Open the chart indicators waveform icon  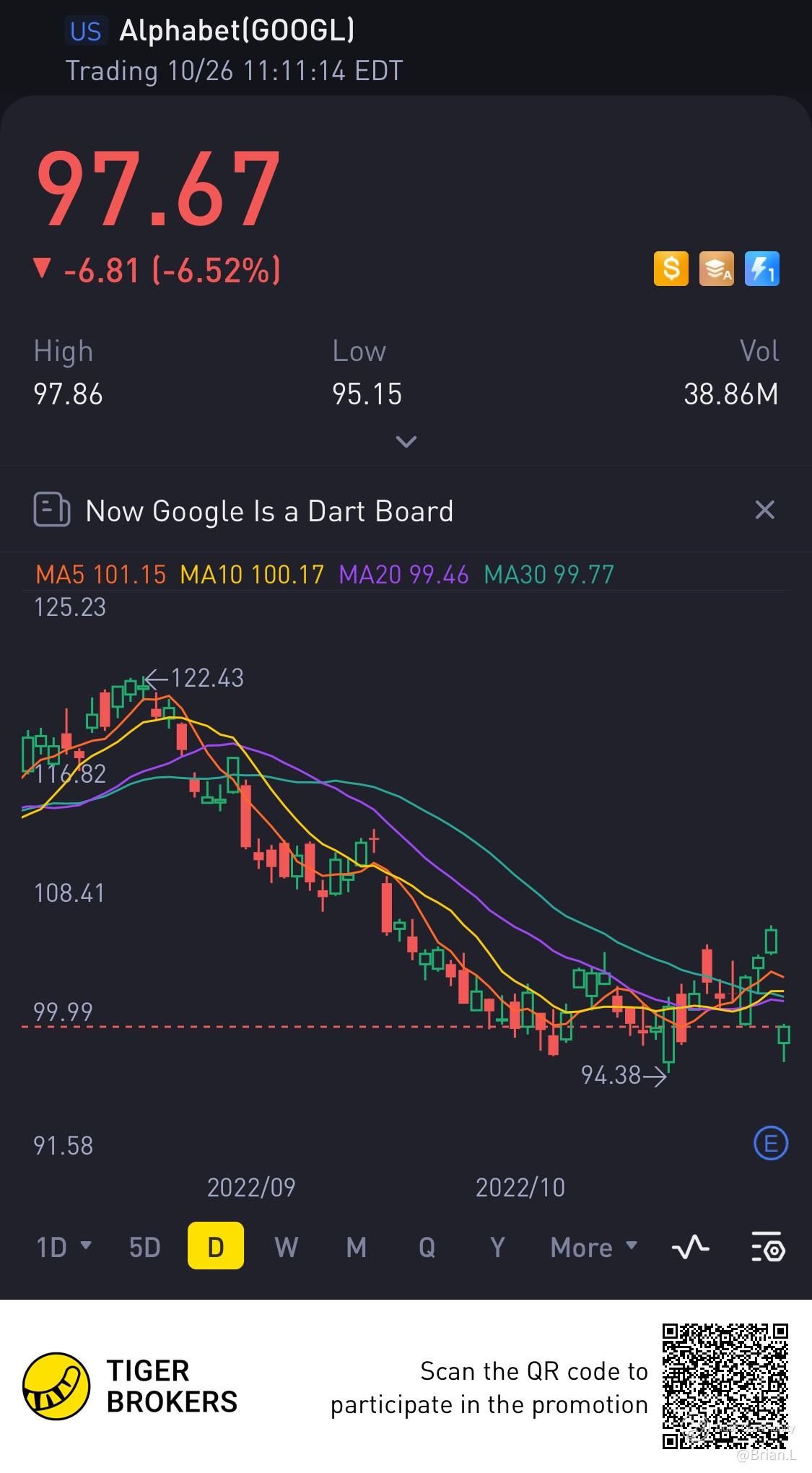click(691, 1247)
